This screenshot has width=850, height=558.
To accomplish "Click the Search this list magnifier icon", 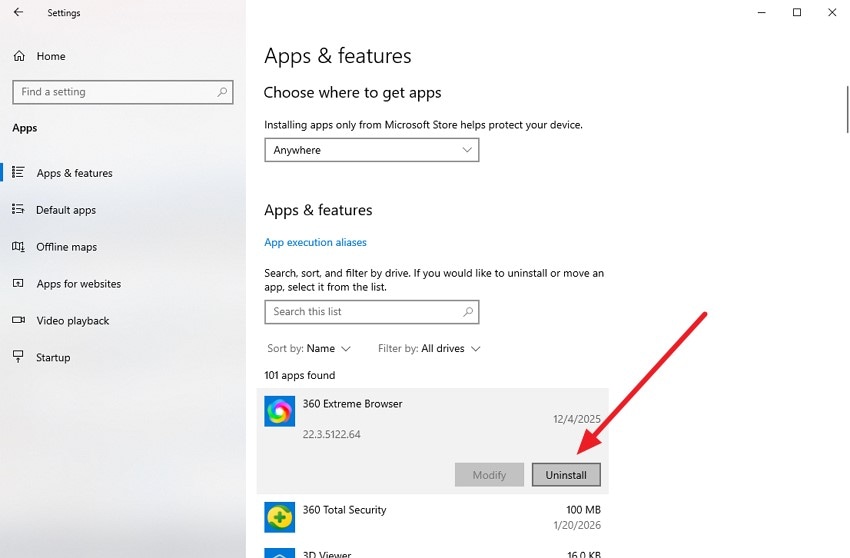I will 468,312.
